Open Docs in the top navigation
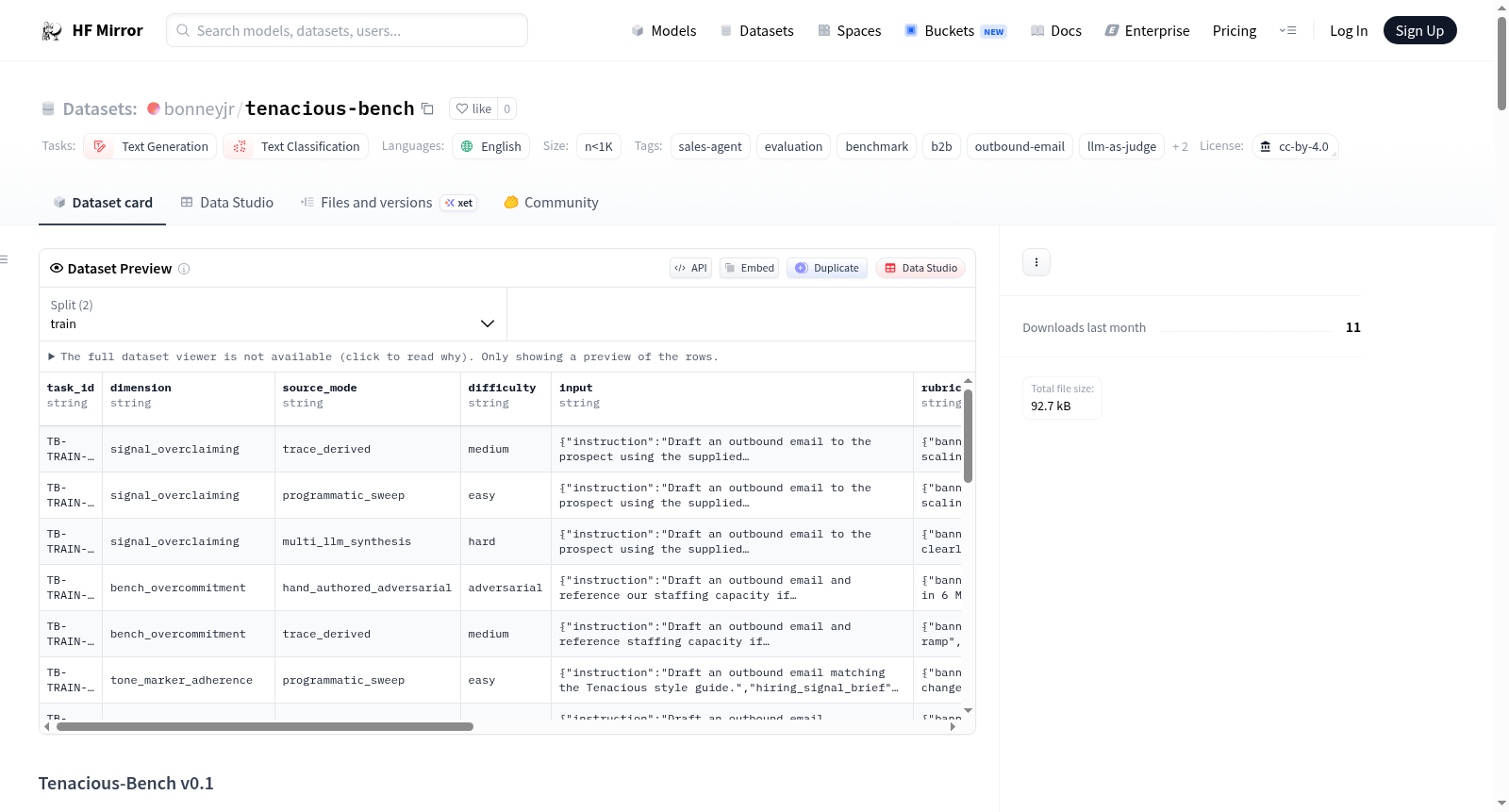The image size is (1509, 812). (1056, 31)
